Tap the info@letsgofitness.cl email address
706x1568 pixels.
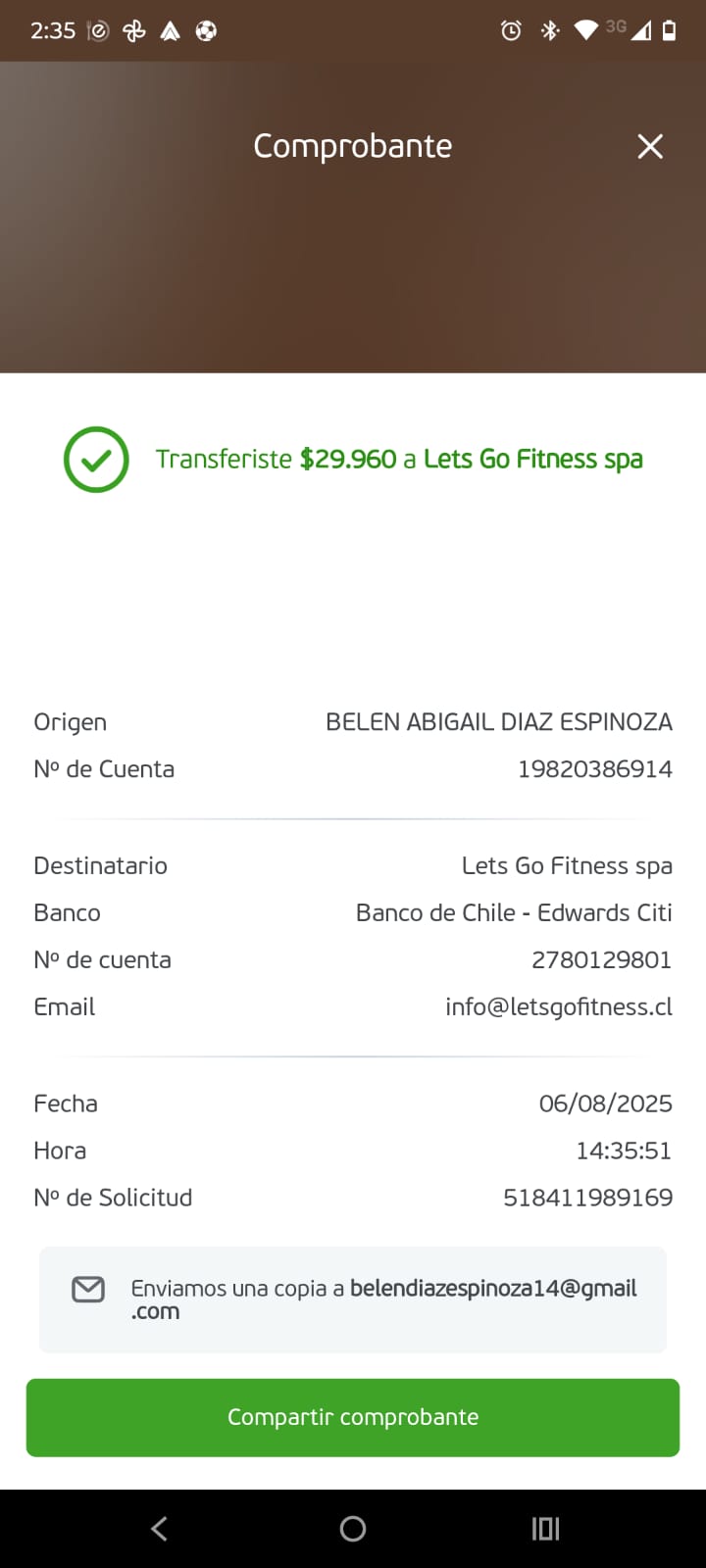point(559,1007)
